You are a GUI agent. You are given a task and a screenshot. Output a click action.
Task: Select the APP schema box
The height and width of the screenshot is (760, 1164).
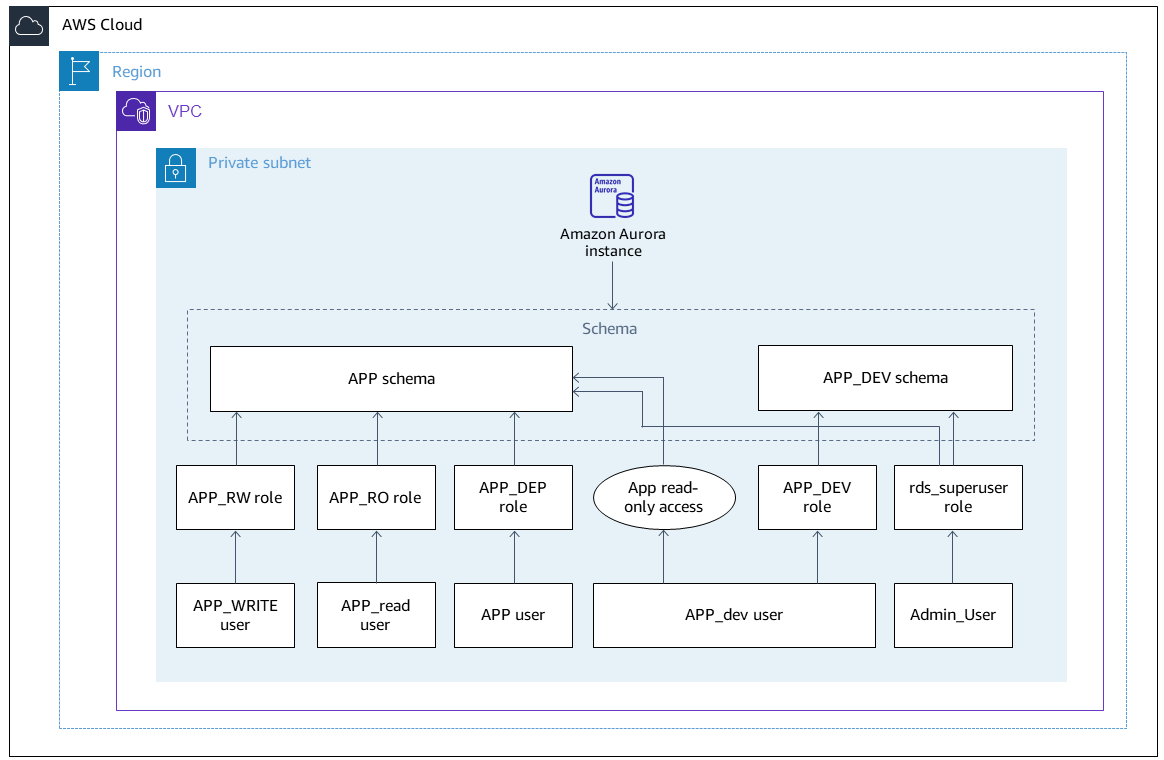pos(390,378)
